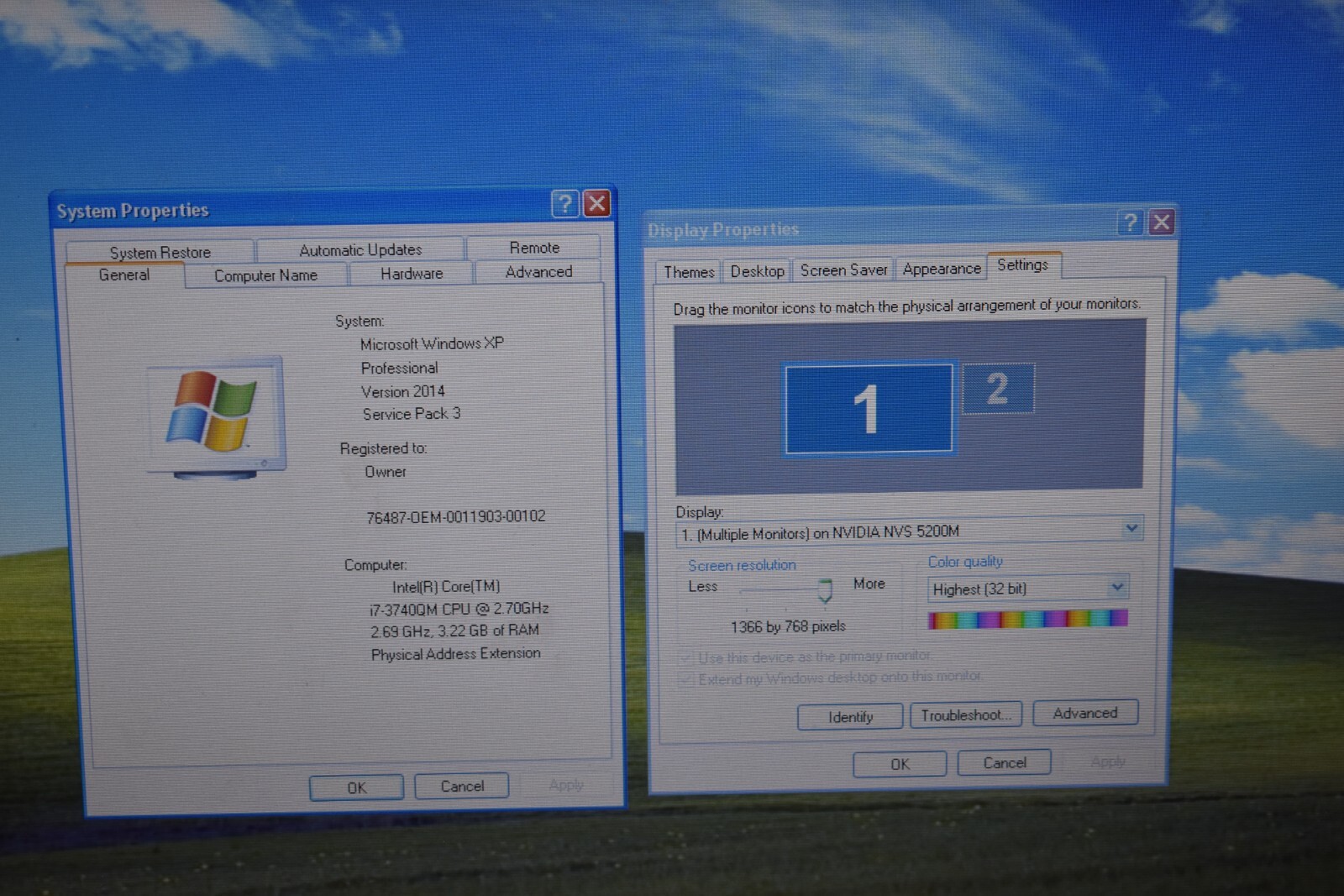Open the Desktop tab
This screenshot has height=896, width=1344.
coord(757,271)
